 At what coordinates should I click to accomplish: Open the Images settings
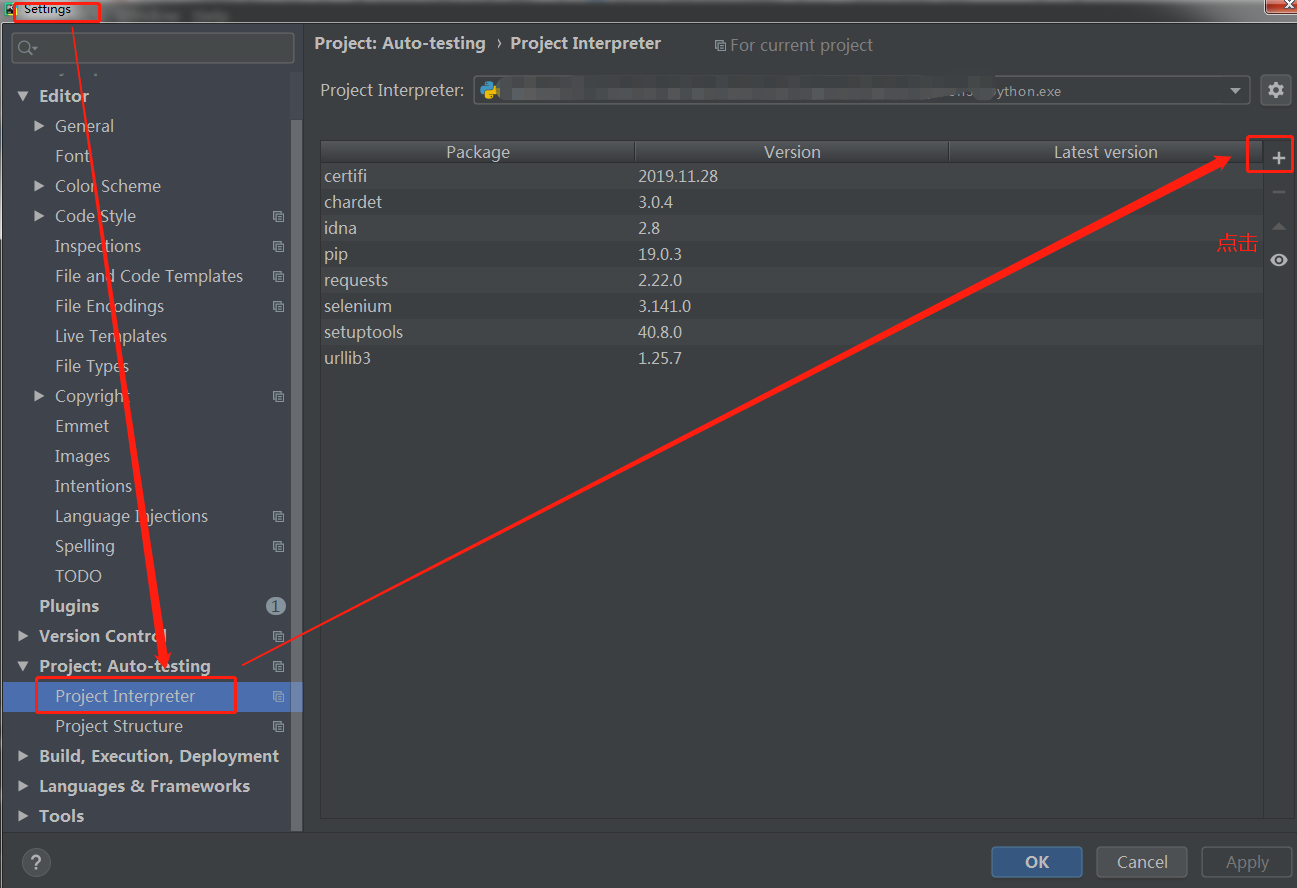coord(82,456)
